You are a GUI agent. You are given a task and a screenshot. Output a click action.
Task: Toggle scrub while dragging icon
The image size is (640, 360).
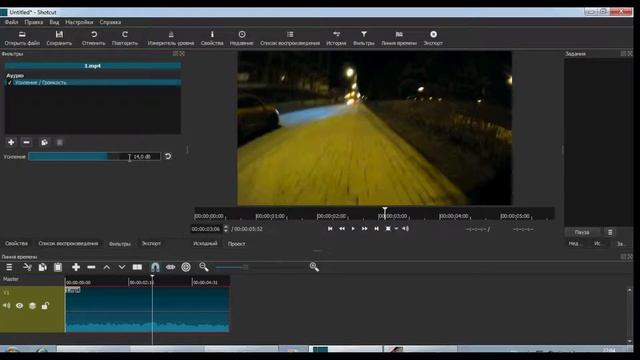171,267
